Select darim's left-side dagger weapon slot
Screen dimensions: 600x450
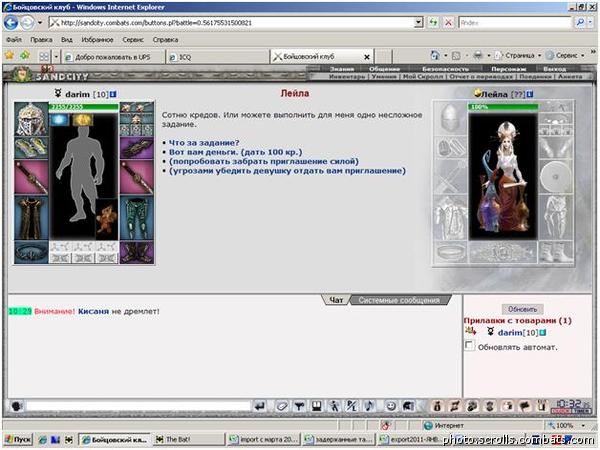(31, 177)
